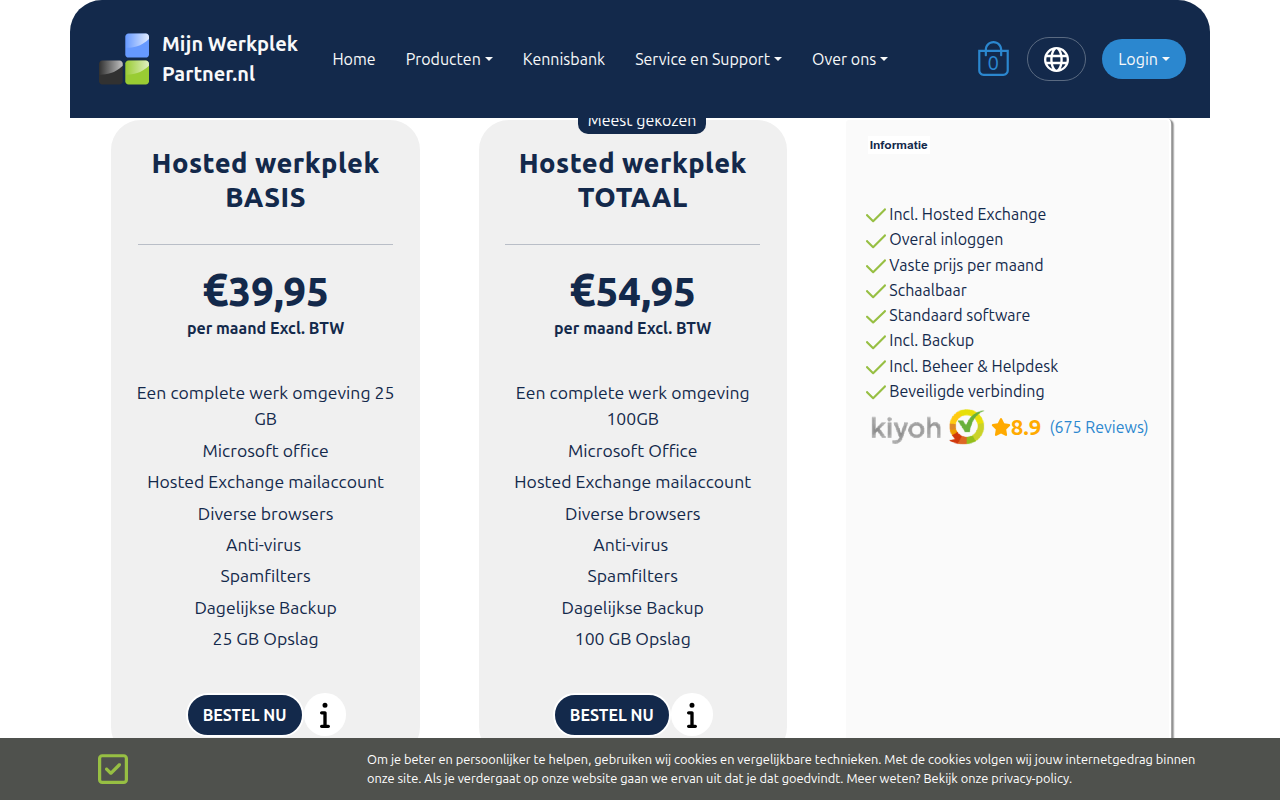Show info icon for the BASIS plan
The width and height of the screenshot is (1280, 800).
coord(325,715)
